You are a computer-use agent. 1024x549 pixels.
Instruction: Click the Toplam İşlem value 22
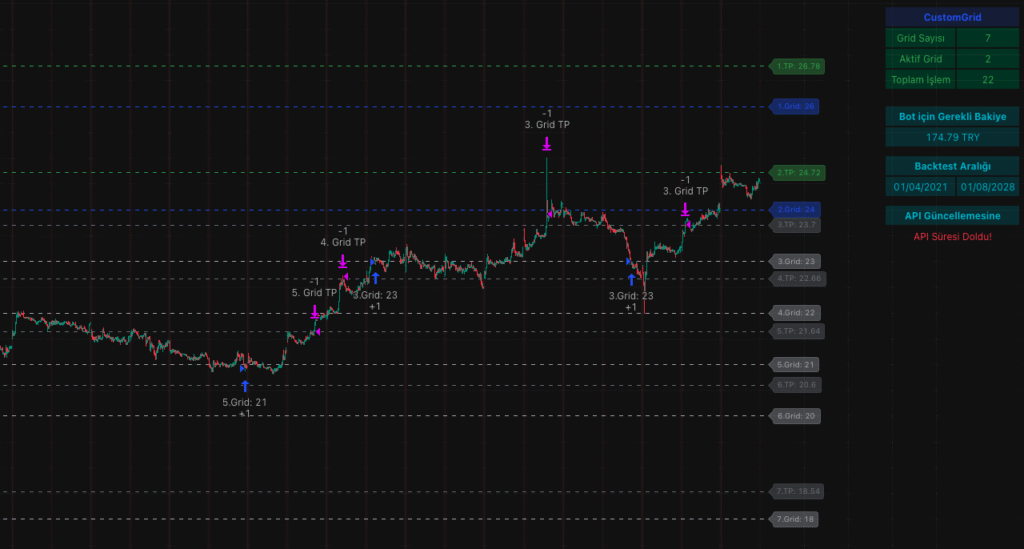point(987,80)
